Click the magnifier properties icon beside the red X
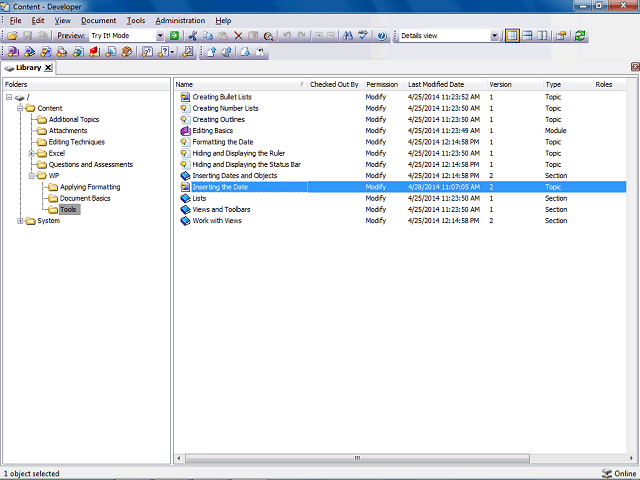Image resolution: width=640 pixels, height=480 pixels. tap(268, 36)
